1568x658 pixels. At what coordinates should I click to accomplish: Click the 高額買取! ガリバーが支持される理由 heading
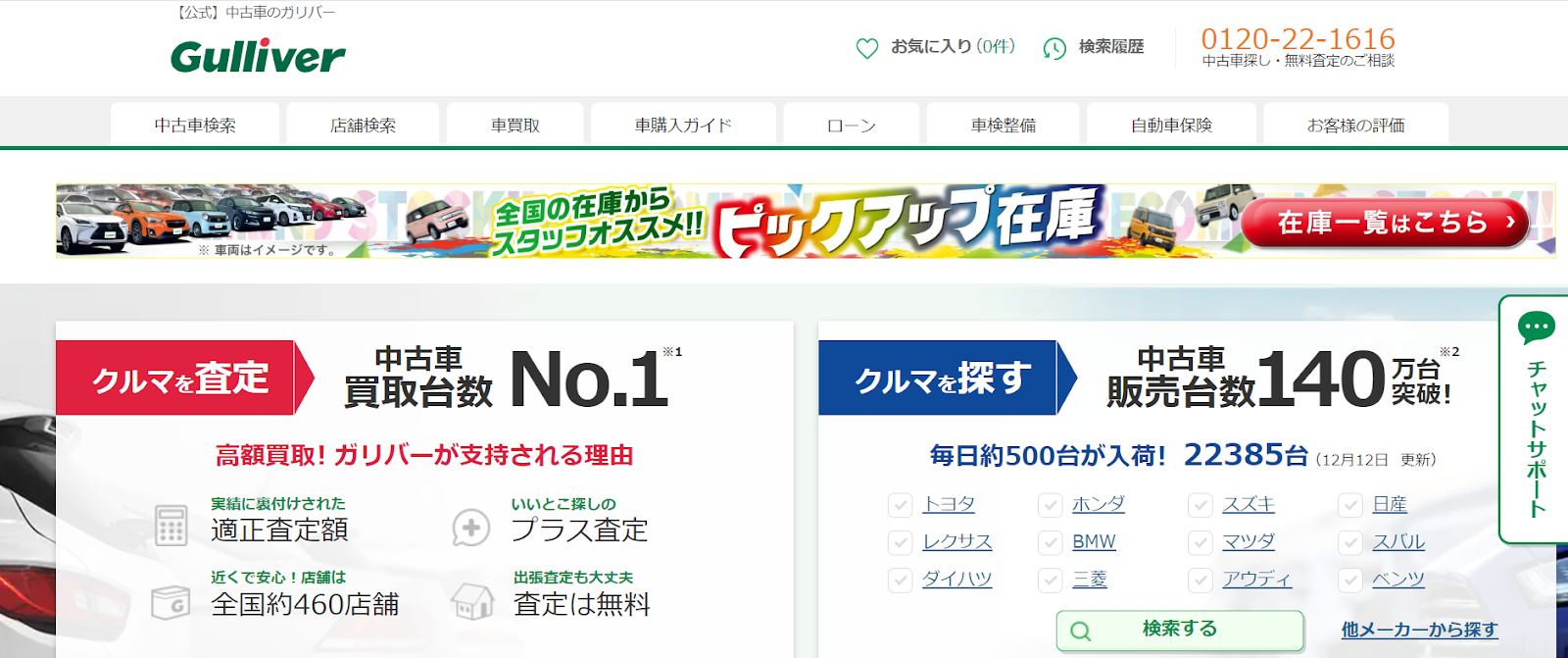pyautogui.click(x=424, y=455)
